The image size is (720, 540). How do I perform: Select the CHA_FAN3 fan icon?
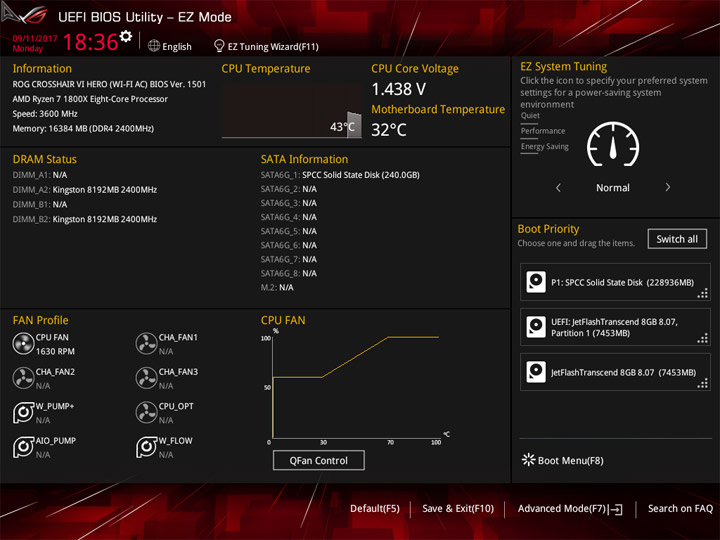tap(146, 378)
